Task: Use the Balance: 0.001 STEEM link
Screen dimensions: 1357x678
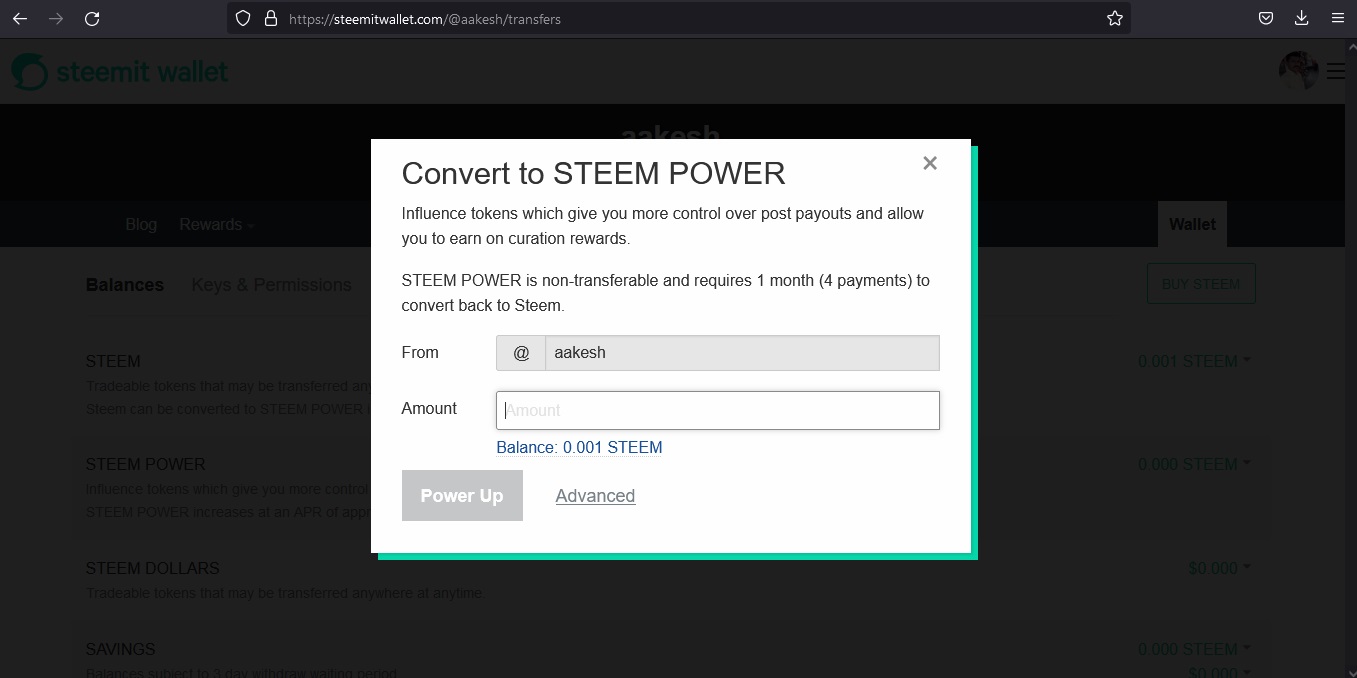Action: pos(579,447)
